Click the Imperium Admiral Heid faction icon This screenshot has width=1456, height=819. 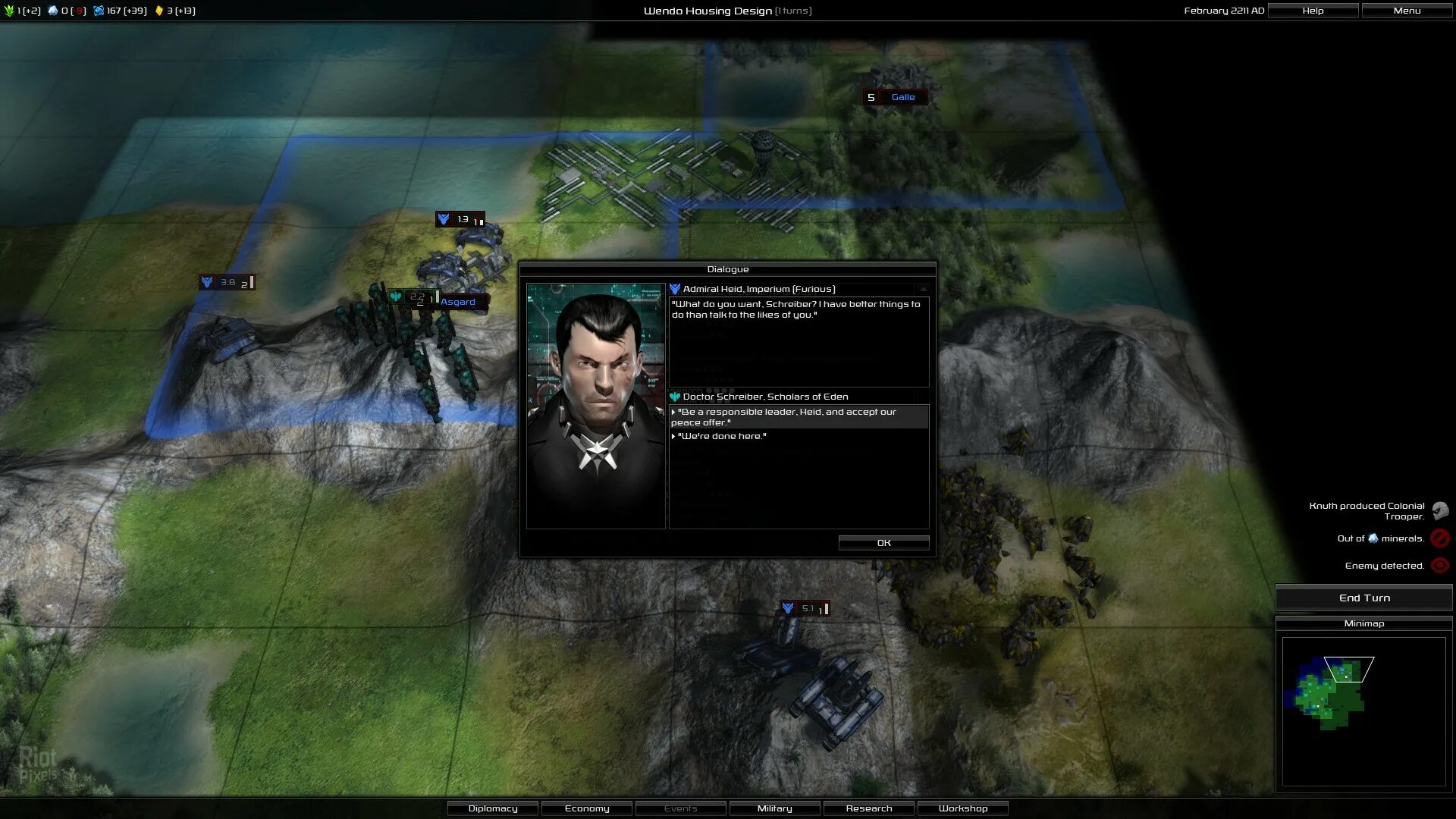[676, 288]
